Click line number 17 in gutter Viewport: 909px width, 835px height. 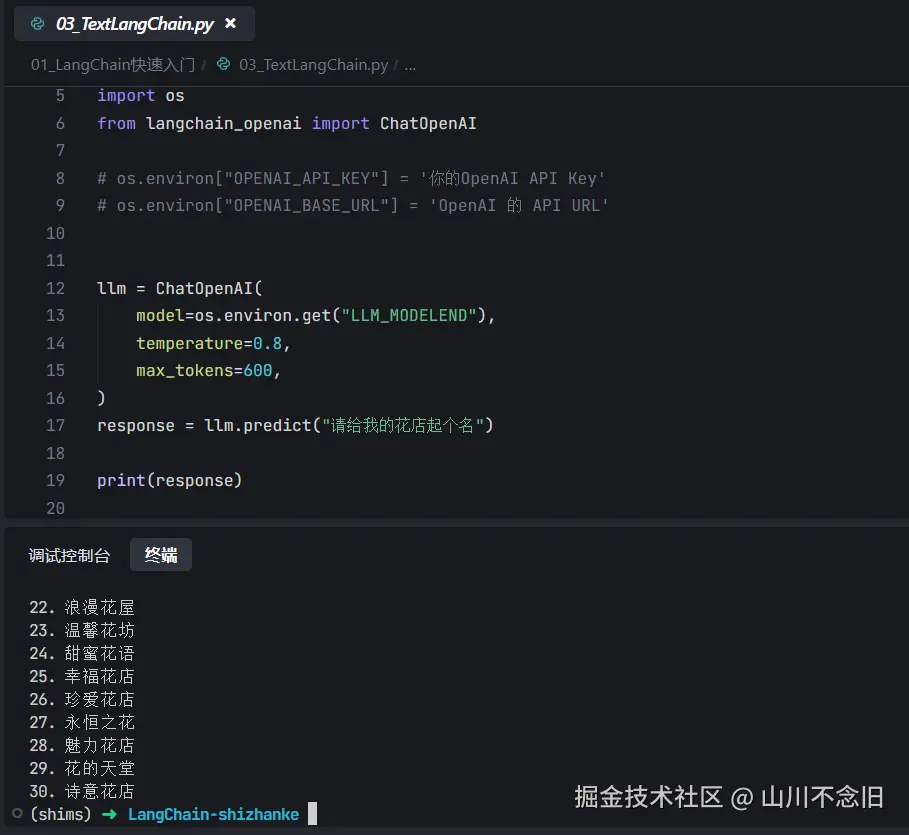(x=56, y=425)
